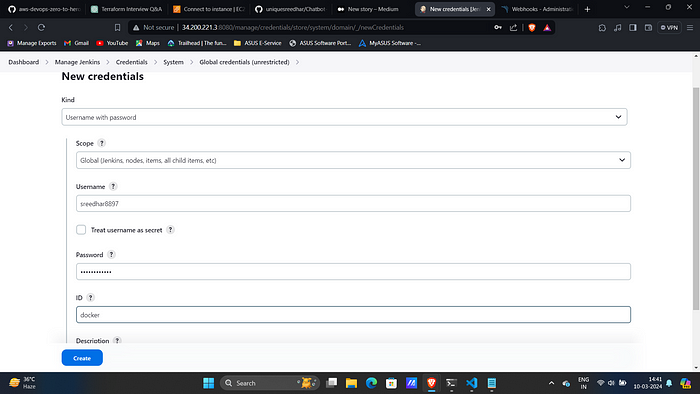Open MyASUS Software bookmark
This screenshot has width=700, height=394.
tap(390, 43)
